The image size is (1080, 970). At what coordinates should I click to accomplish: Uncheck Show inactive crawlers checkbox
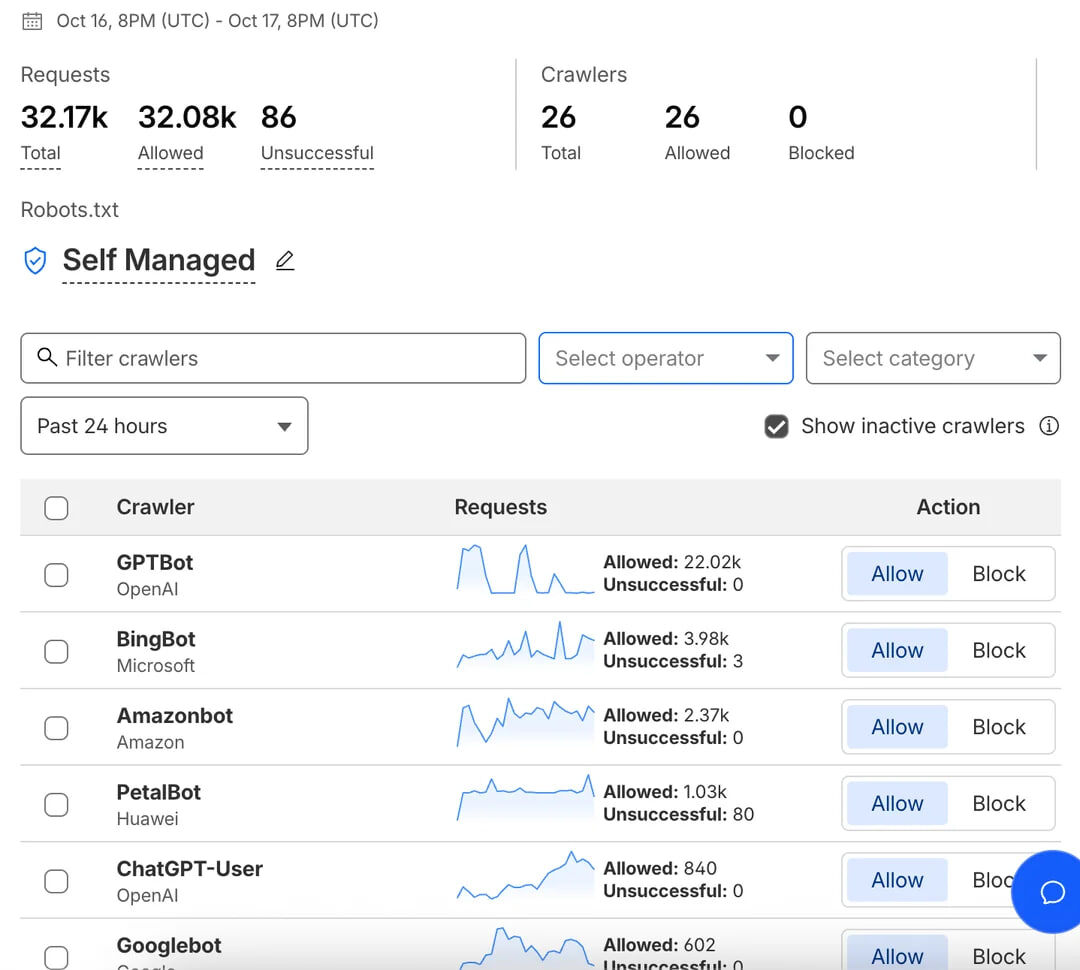pos(776,426)
